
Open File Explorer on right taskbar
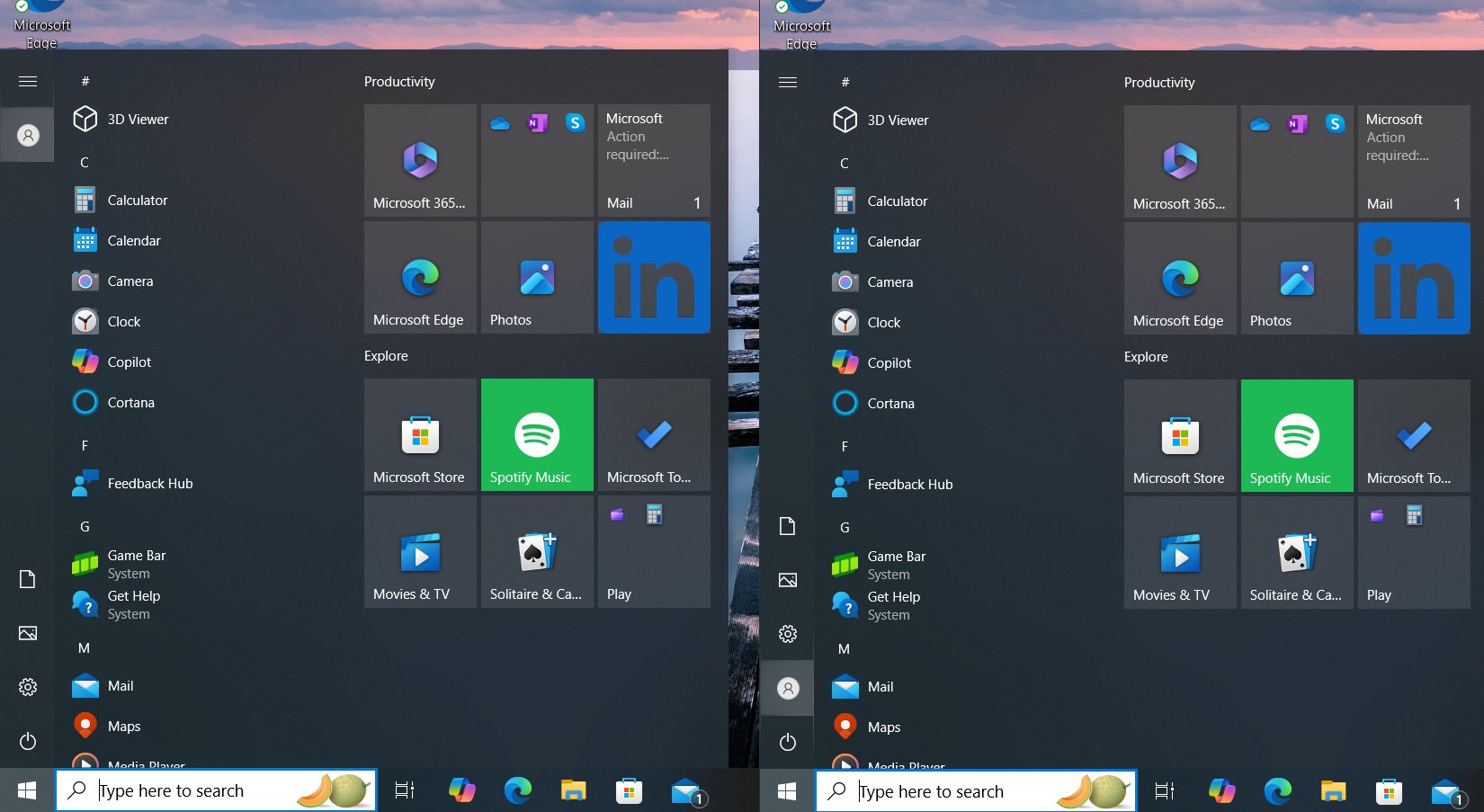point(1333,791)
